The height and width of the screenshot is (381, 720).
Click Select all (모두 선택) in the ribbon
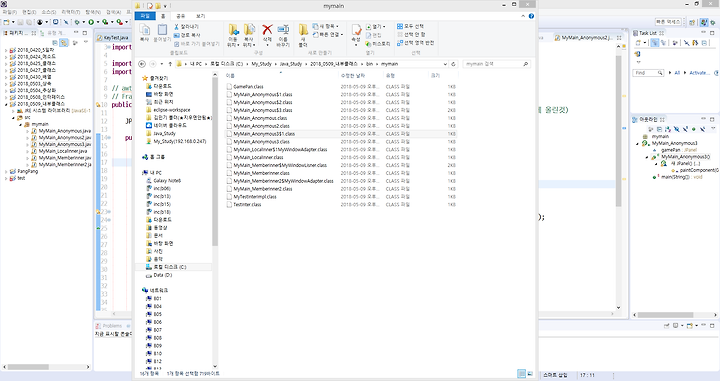pyautogui.click(x=410, y=27)
